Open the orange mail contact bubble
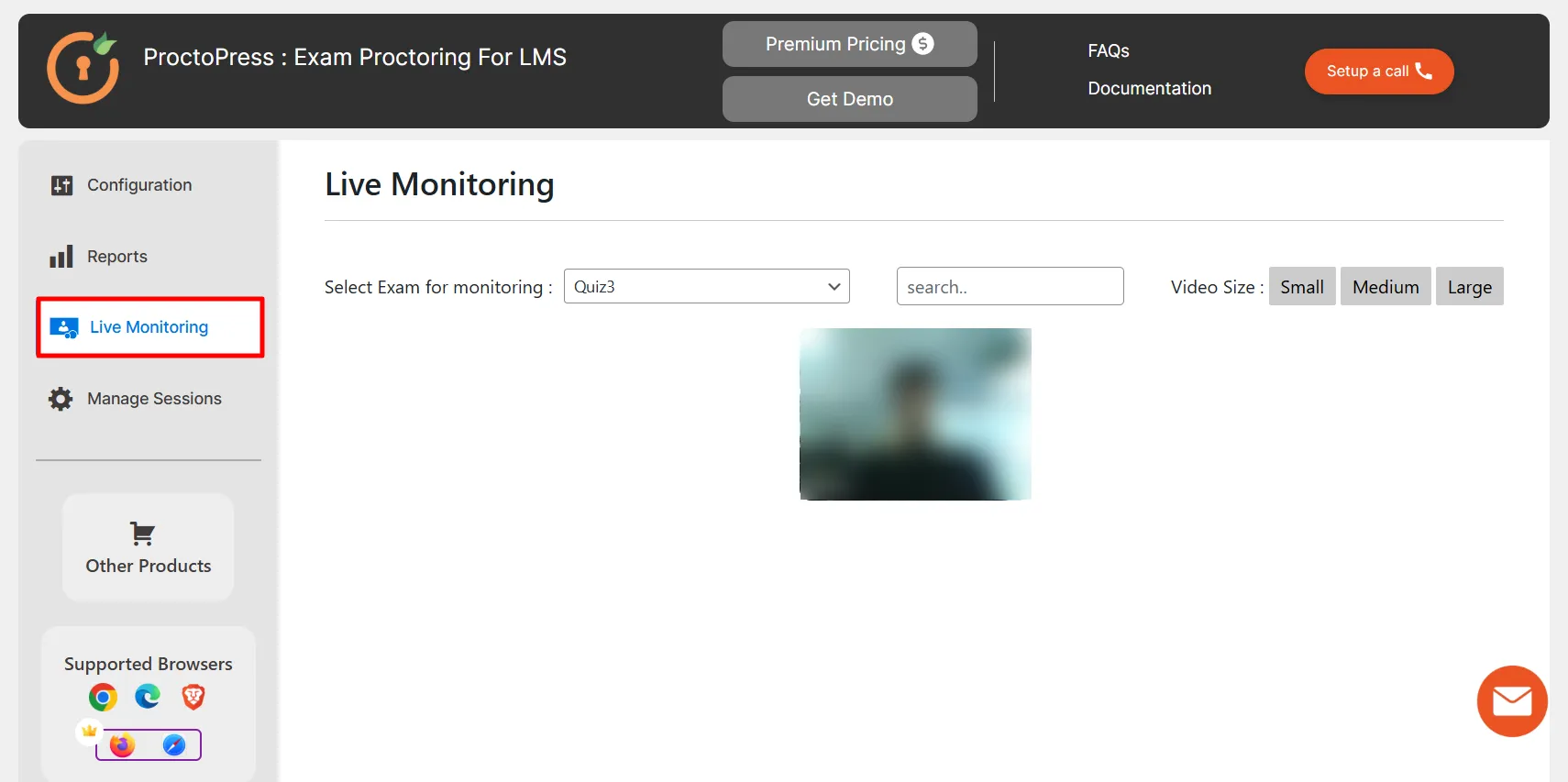The image size is (1568, 782). (x=1512, y=701)
